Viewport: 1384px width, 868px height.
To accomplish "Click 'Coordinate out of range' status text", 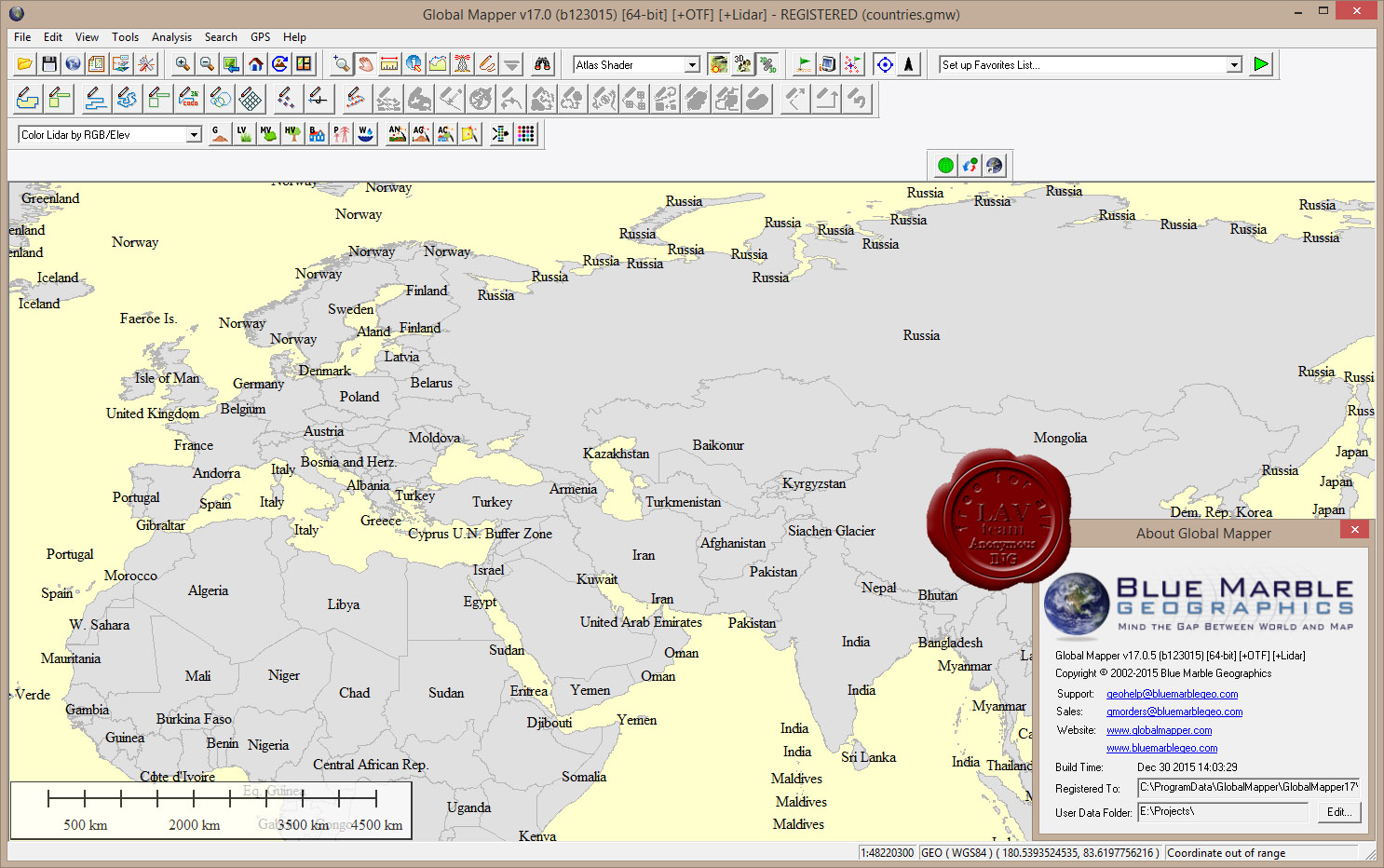I will [x=1226, y=853].
